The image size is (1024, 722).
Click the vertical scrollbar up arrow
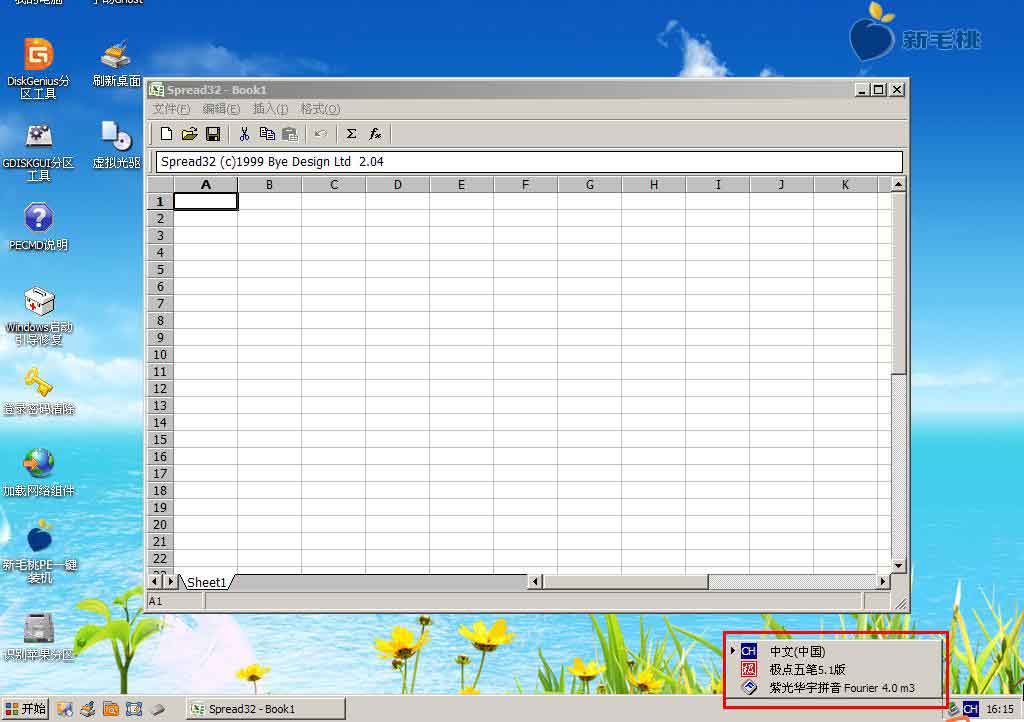[x=899, y=185]
